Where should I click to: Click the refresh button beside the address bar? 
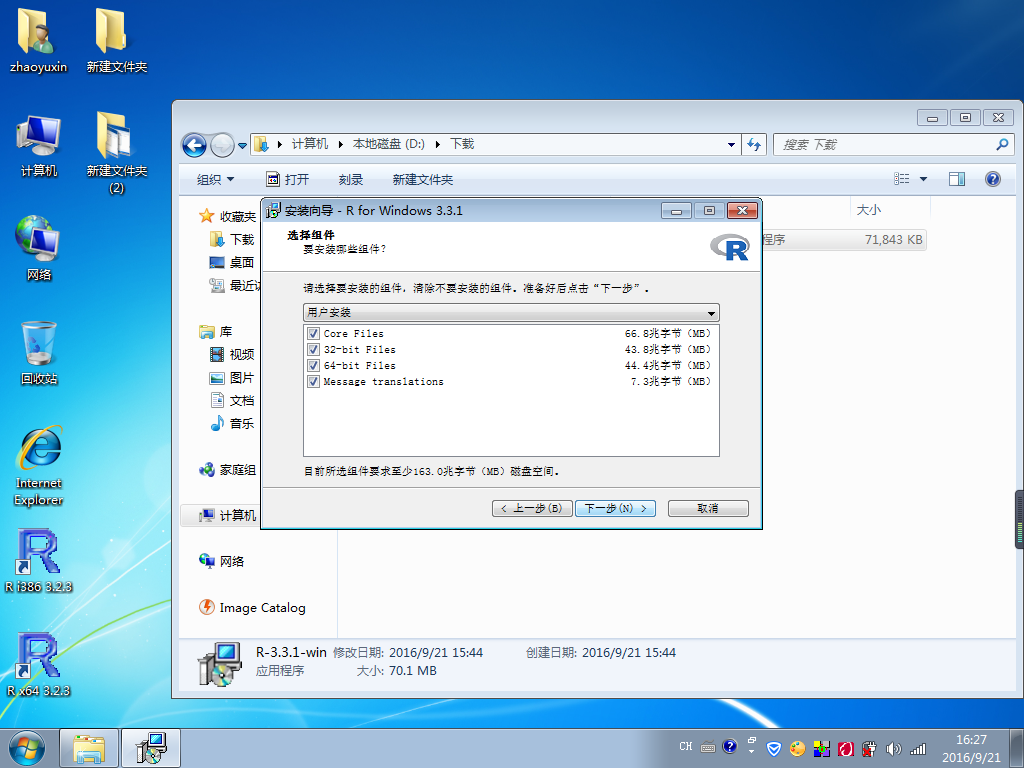pos(754,144)
